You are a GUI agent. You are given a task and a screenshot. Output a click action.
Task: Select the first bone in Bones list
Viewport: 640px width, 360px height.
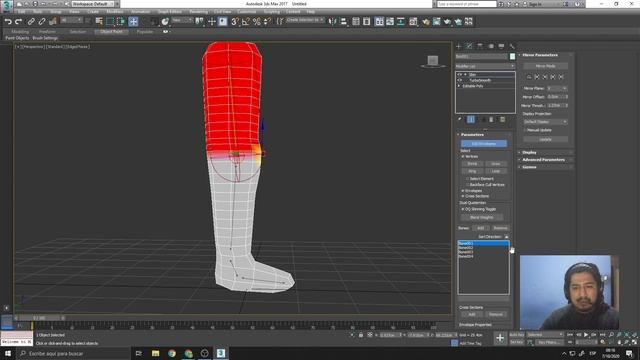coord(483,243)
